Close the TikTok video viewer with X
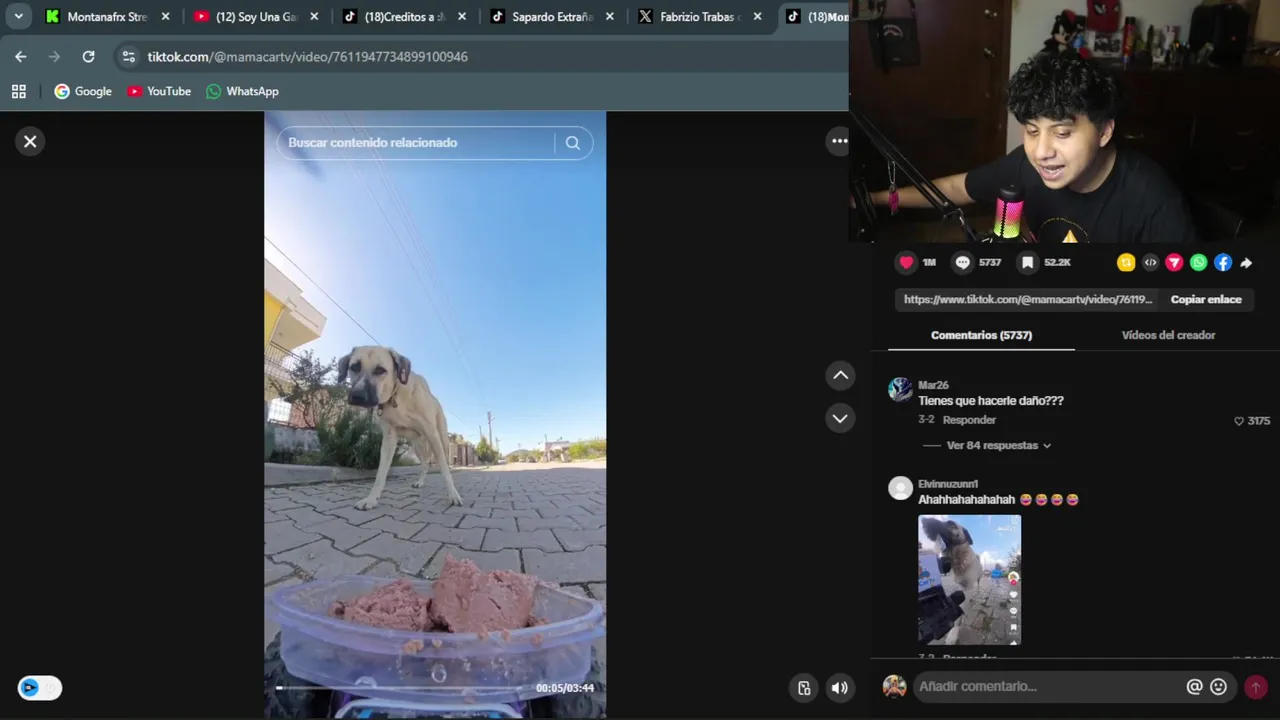Screen dimensions: 1280x720 30,142
